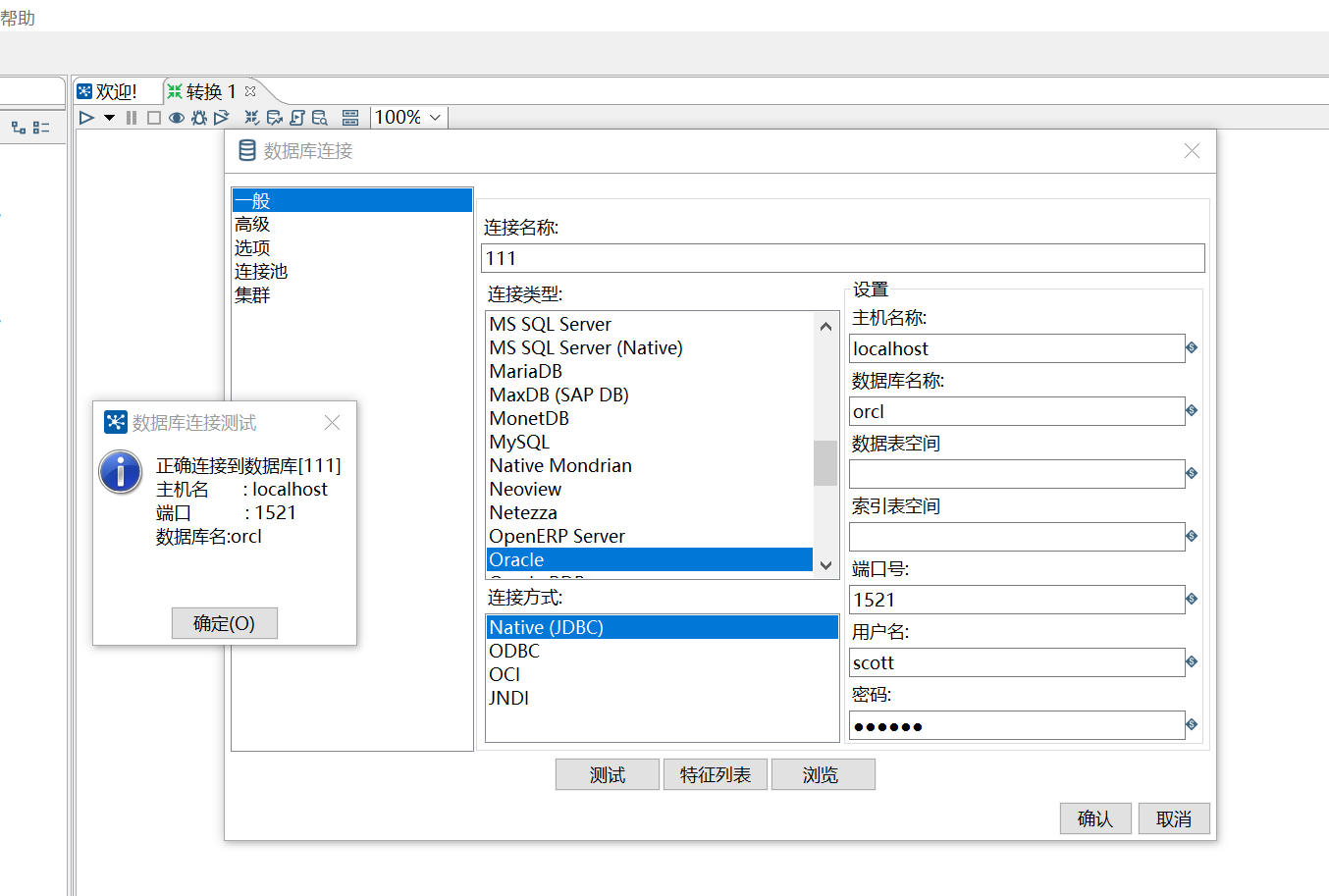The image size is (1329, 896).
Task: Generate SQL for the transformation
Action: pyautogui.click(x=296, y=117)
